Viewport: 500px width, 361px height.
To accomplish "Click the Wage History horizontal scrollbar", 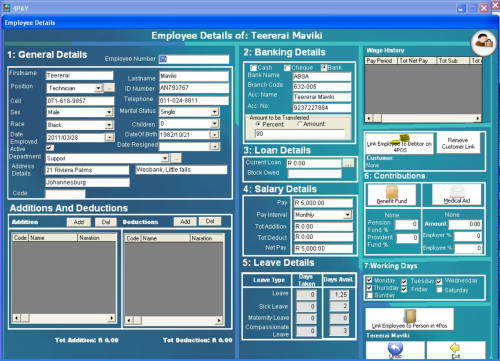I will [423, 118].
